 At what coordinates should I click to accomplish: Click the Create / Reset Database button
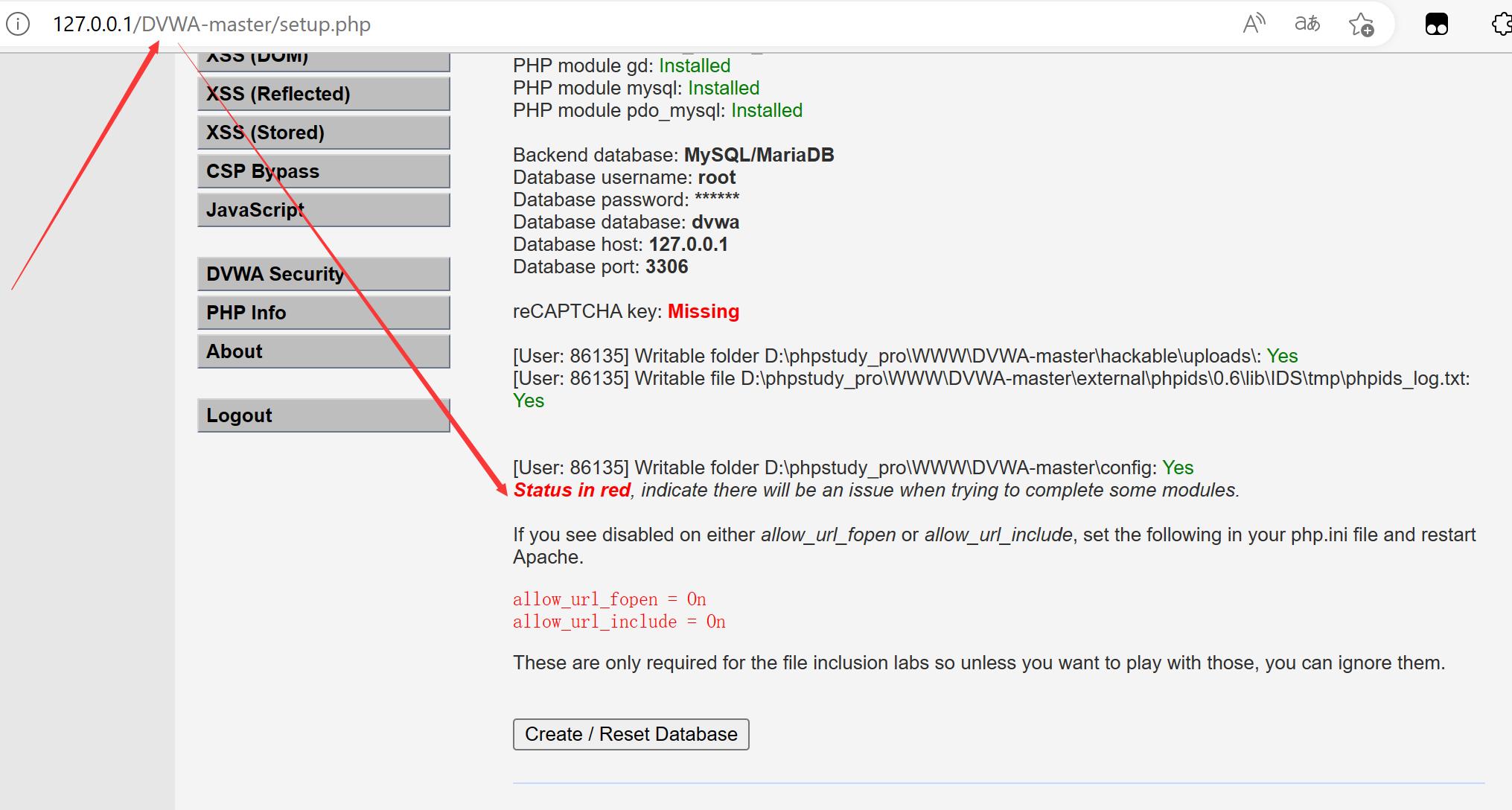(631, 734)
